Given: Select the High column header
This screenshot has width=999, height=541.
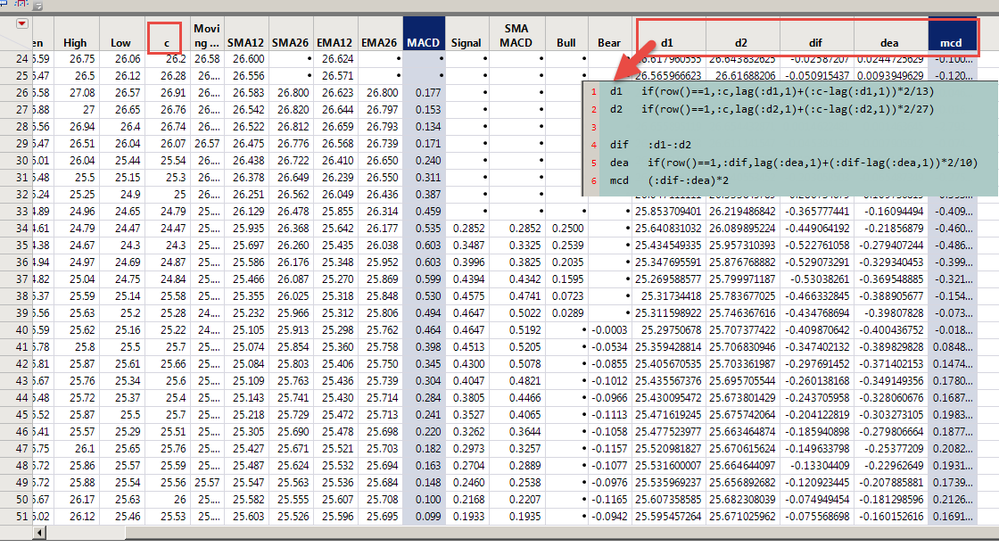Looking at the screenshot, I should click(x=75, y=43).
